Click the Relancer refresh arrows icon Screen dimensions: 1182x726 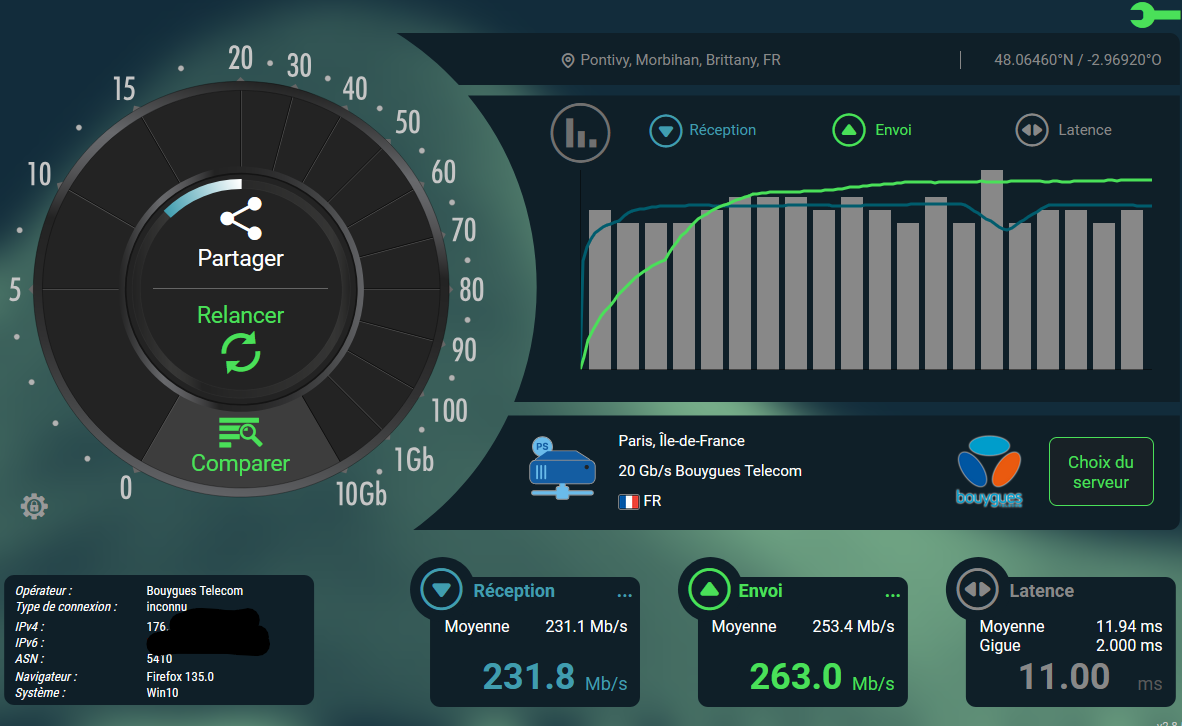(240, 354)
